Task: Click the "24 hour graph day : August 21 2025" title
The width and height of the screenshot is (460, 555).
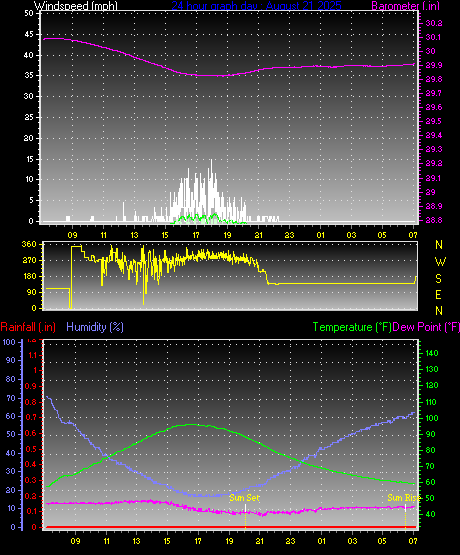Action: [x=257, y=6]
